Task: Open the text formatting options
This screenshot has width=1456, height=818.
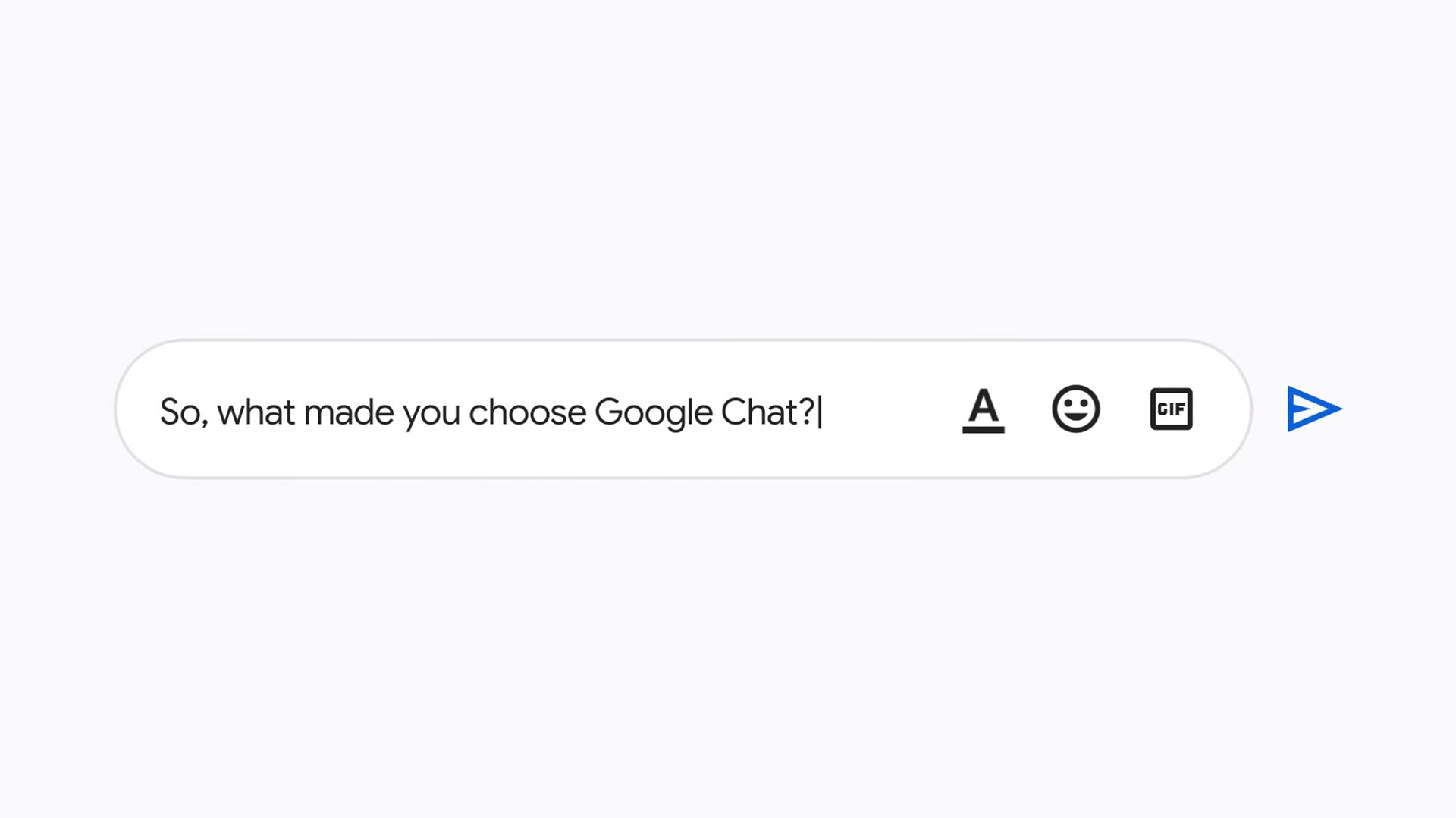Action: pos(983,409)
